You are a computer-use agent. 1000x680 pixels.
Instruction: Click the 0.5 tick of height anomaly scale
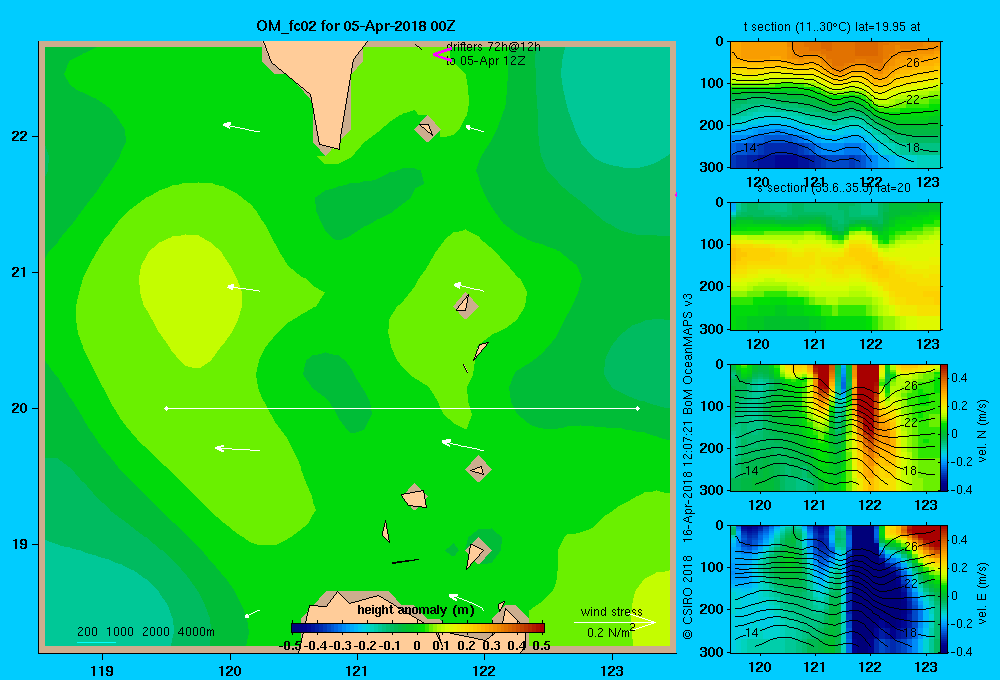(541, 646)
